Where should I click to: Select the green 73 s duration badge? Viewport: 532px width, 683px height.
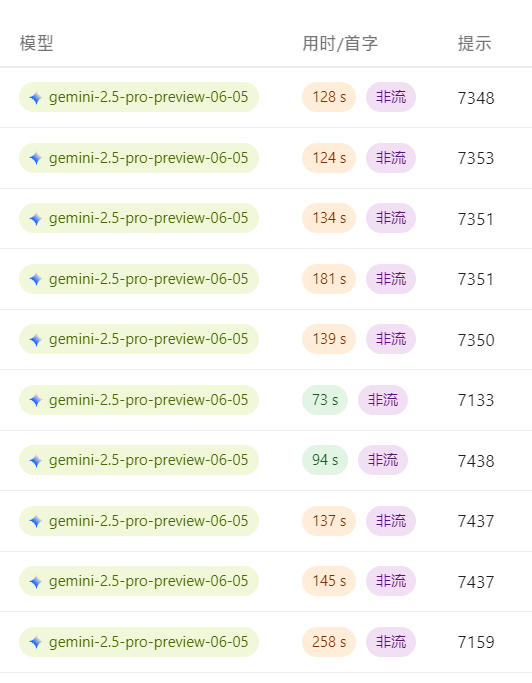click(x=325, y=400)
